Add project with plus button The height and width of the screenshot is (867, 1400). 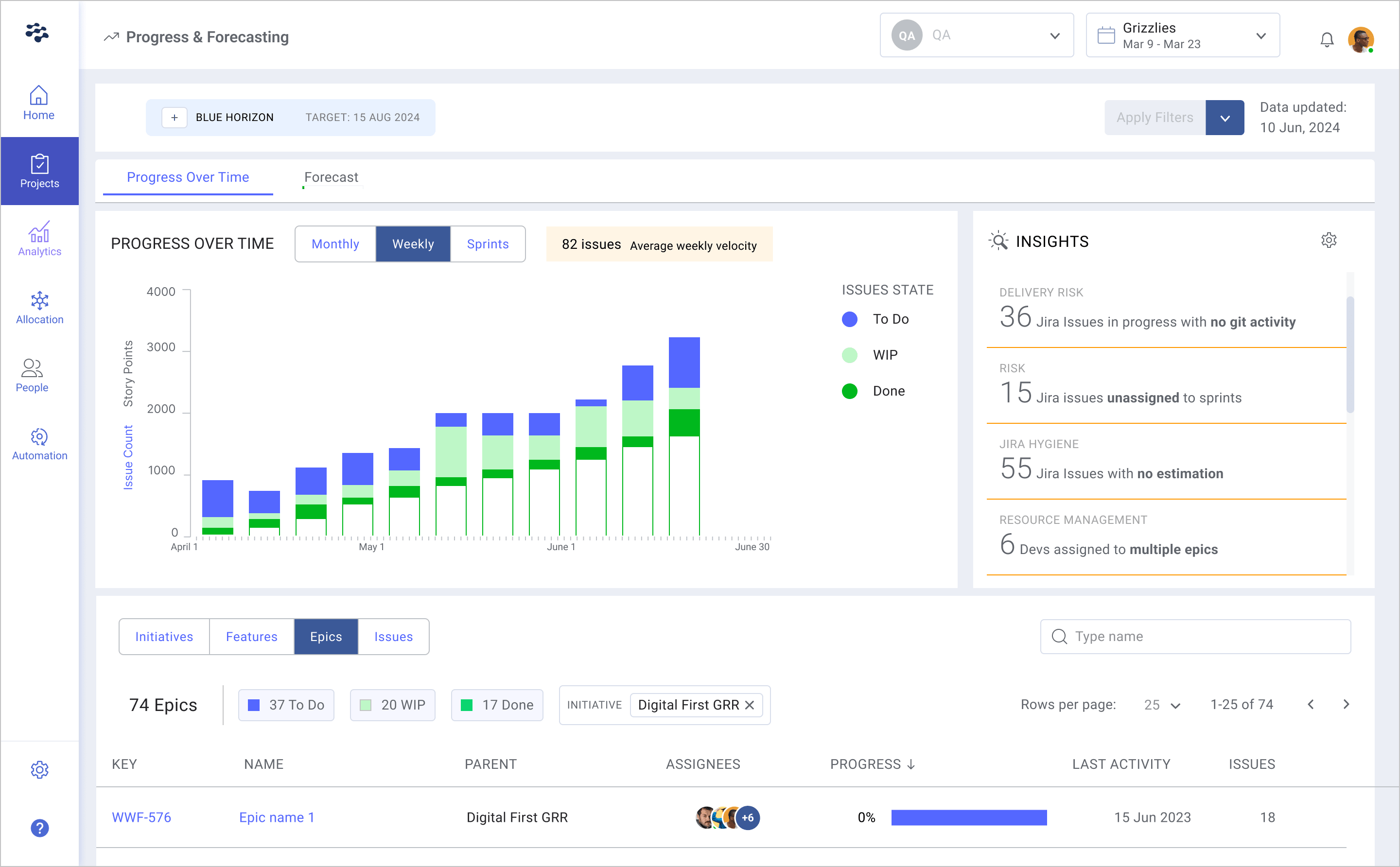click(175, 117)
